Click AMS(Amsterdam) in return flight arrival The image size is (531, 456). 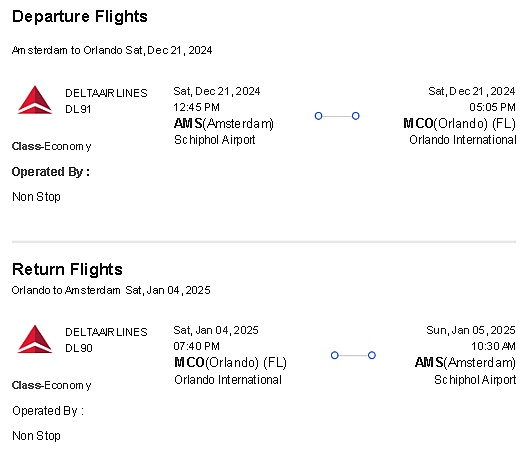pyautogui.click(x=465, y=363)
